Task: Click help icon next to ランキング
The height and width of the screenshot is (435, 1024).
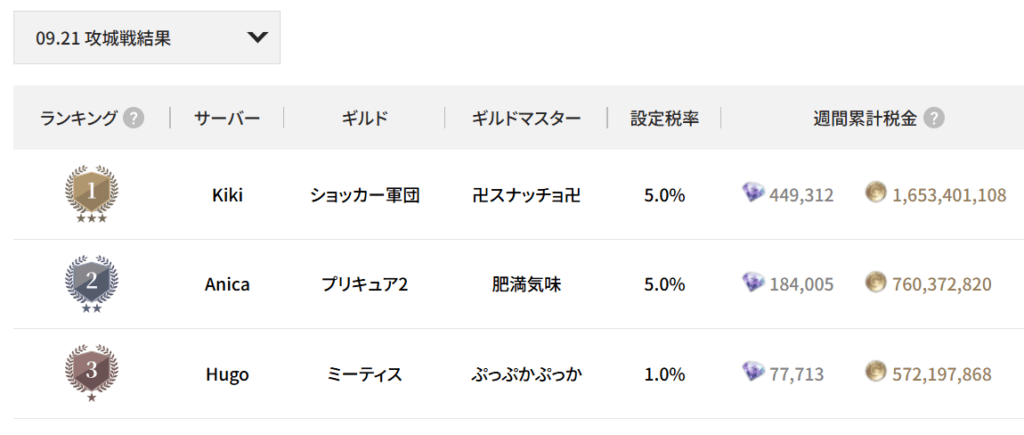Action: (x=133, y=119)
